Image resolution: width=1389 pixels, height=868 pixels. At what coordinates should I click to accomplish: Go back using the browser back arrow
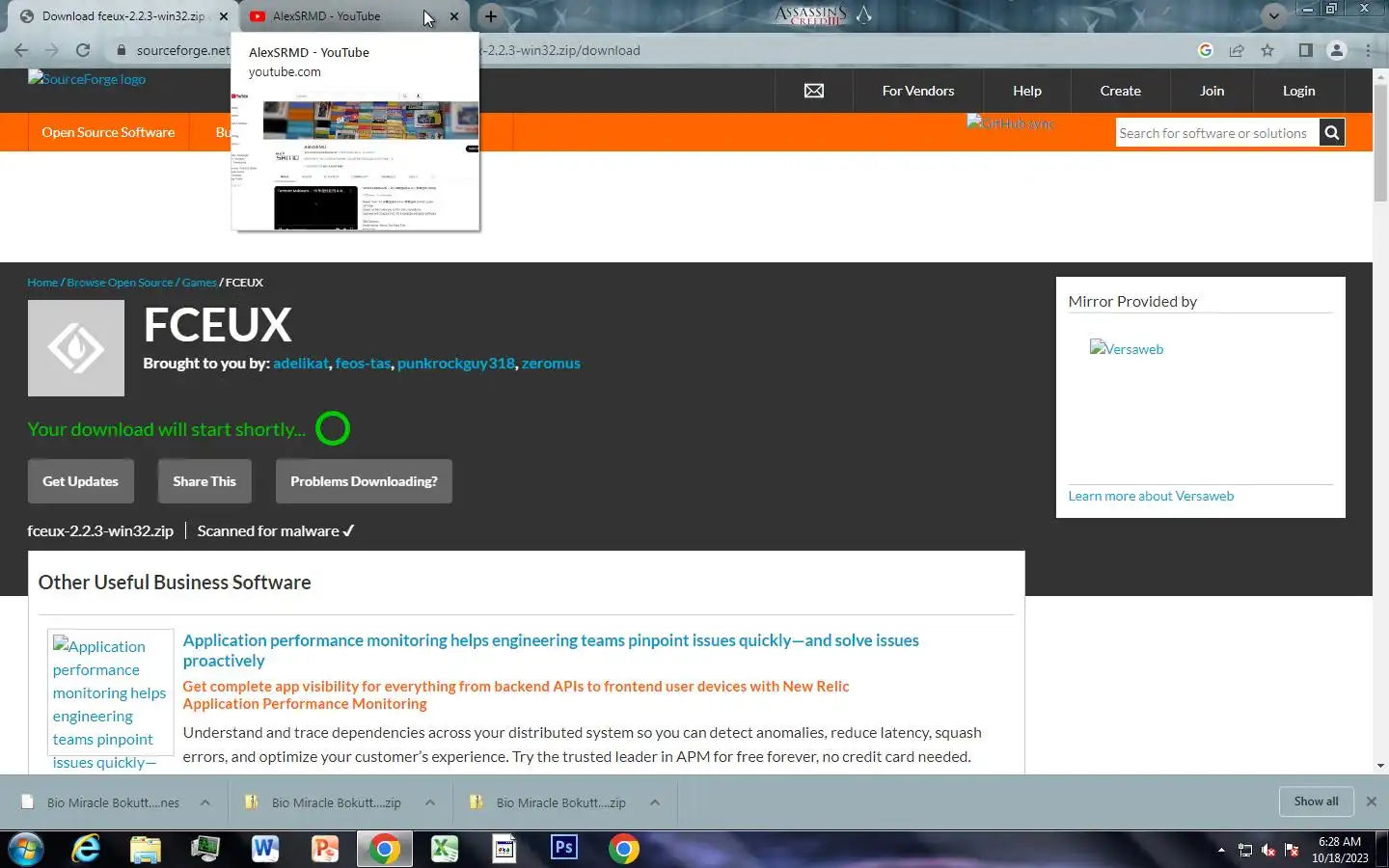[21, 50]
